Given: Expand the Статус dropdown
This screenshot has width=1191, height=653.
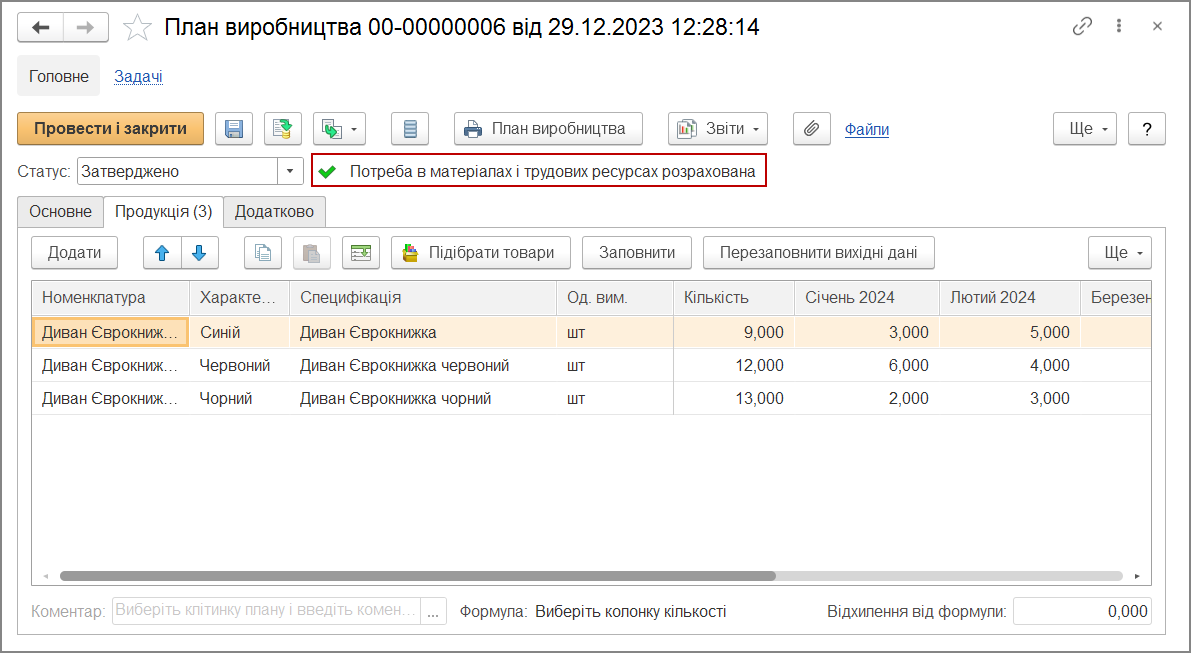Looking at the screenshot, I should [290, 171].
